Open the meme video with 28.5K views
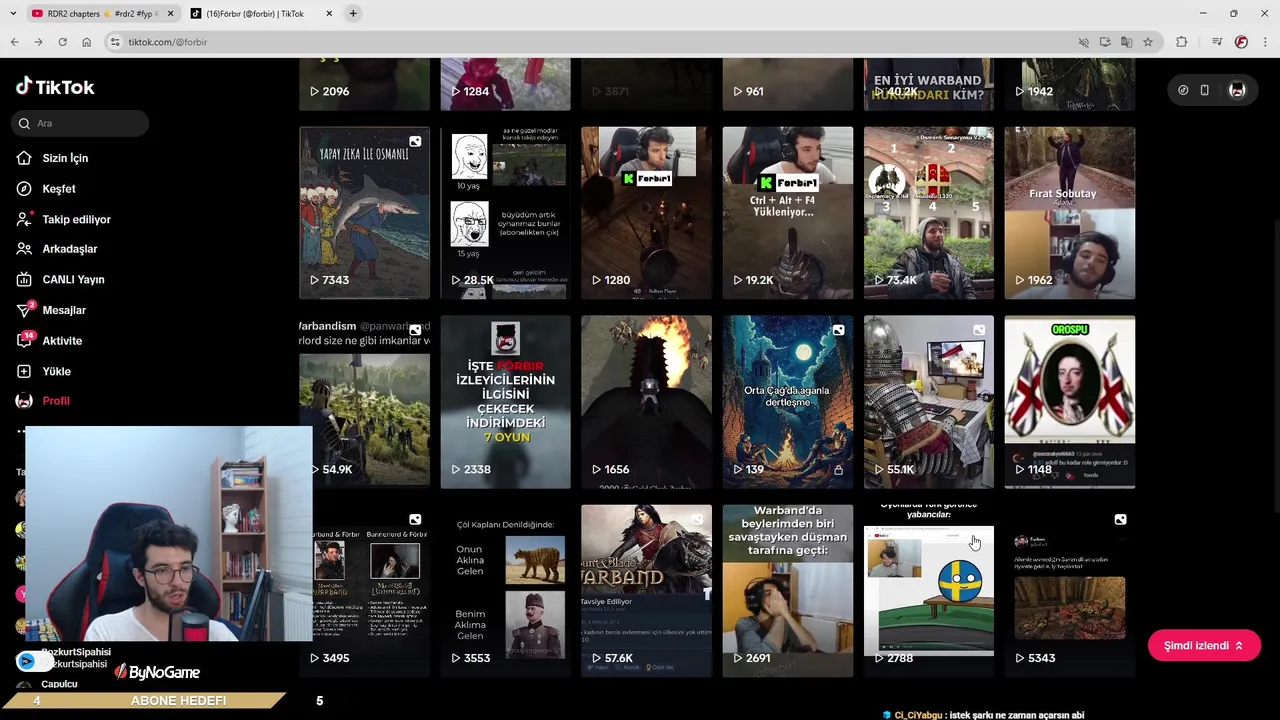The image size is (1280, 720). 505,213
